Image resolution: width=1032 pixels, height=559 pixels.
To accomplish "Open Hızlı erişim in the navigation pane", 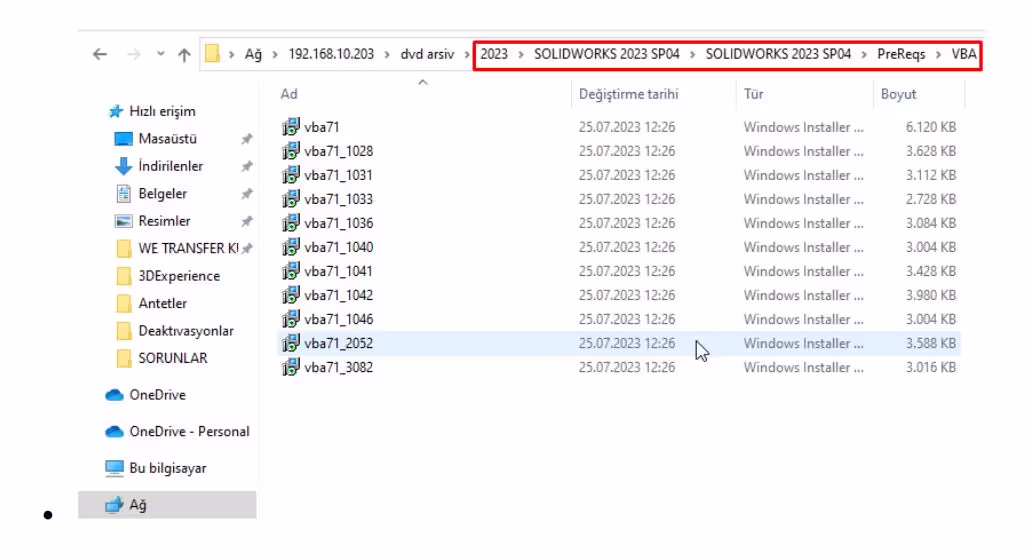I will click(162, 111).
